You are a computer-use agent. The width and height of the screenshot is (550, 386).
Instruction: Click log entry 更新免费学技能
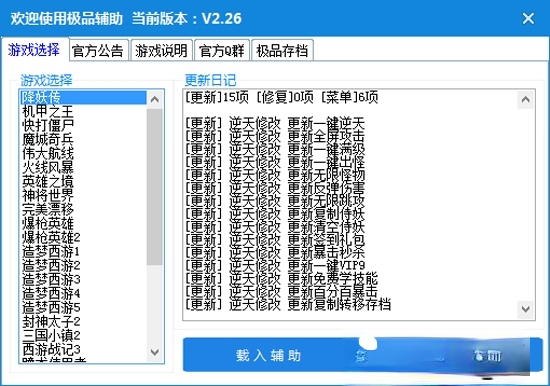point(281,279)
